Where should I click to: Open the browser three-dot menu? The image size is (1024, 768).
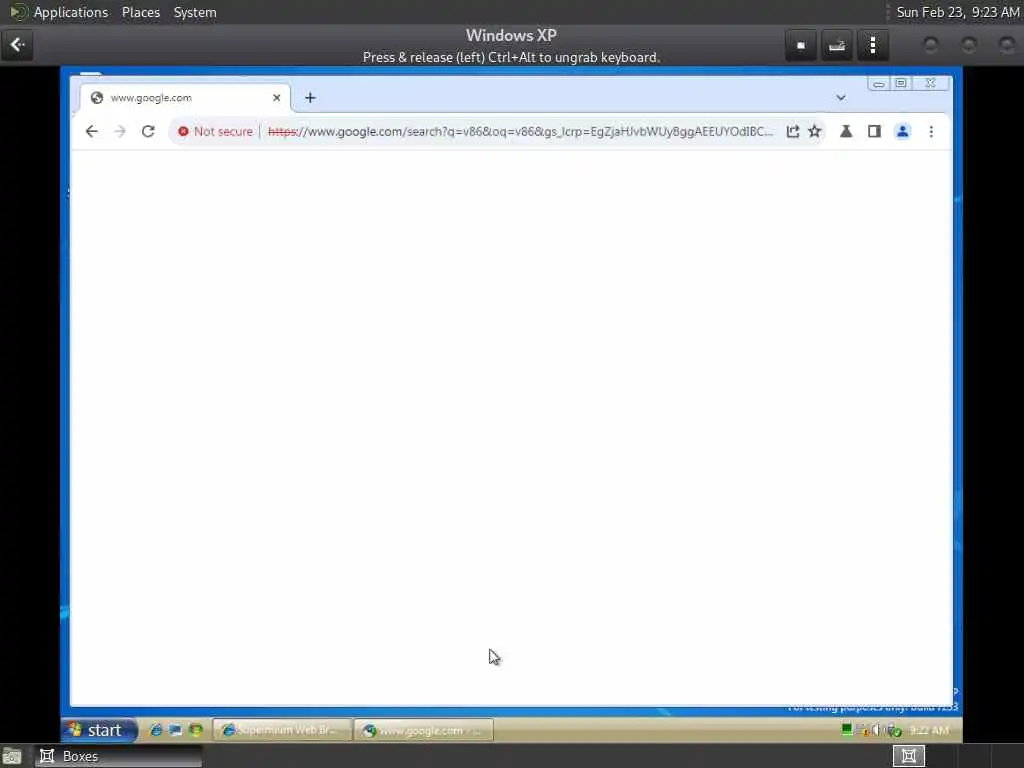point(931,132)
